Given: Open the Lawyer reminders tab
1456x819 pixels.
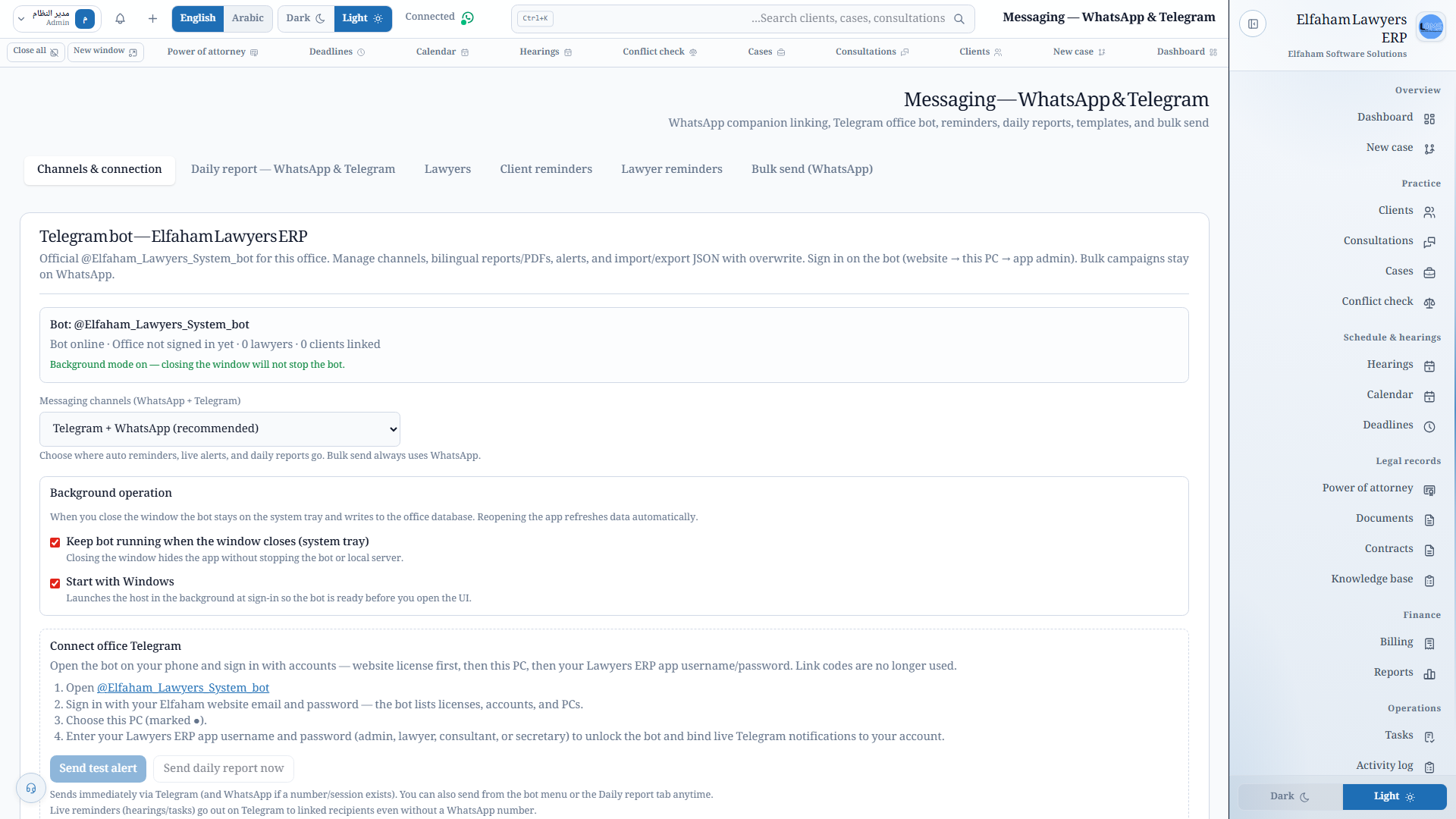Looking at the screenshot, I should 672,169.
